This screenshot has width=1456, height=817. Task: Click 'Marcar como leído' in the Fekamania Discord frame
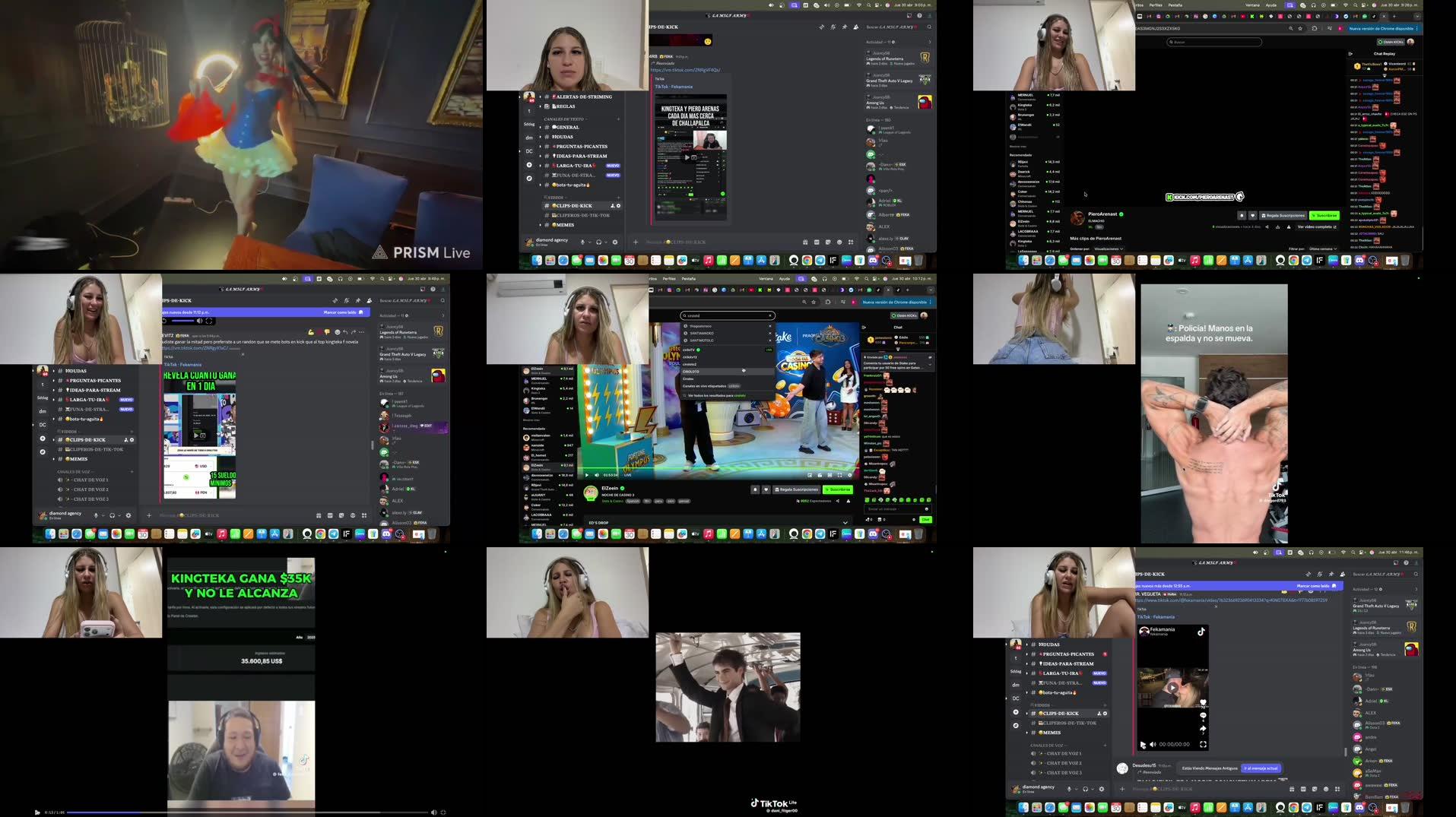pyautogui.click(x=1316, y=586)
